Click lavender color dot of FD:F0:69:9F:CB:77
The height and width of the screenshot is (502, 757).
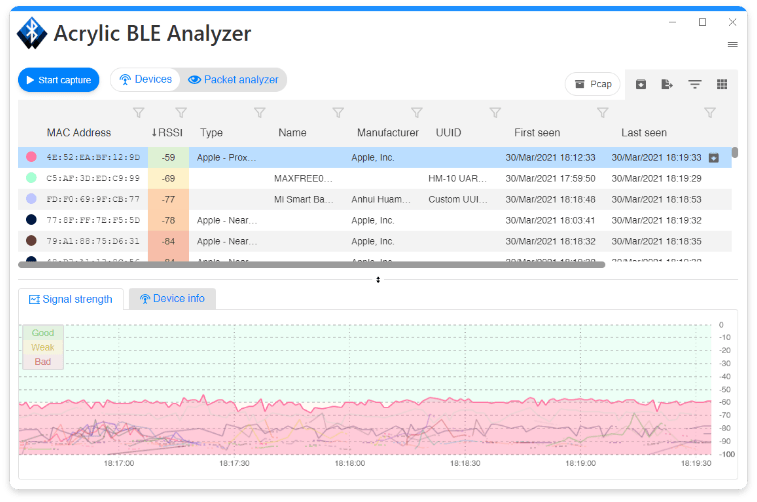coord(31,199)
